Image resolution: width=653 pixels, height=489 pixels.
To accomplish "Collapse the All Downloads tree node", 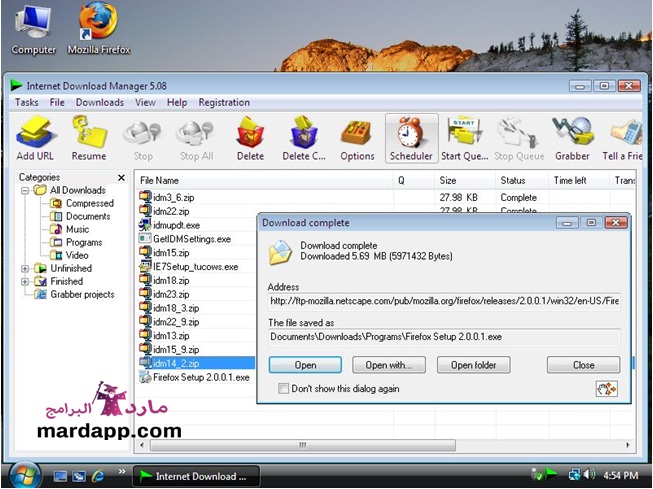I will tap(25, 190).
